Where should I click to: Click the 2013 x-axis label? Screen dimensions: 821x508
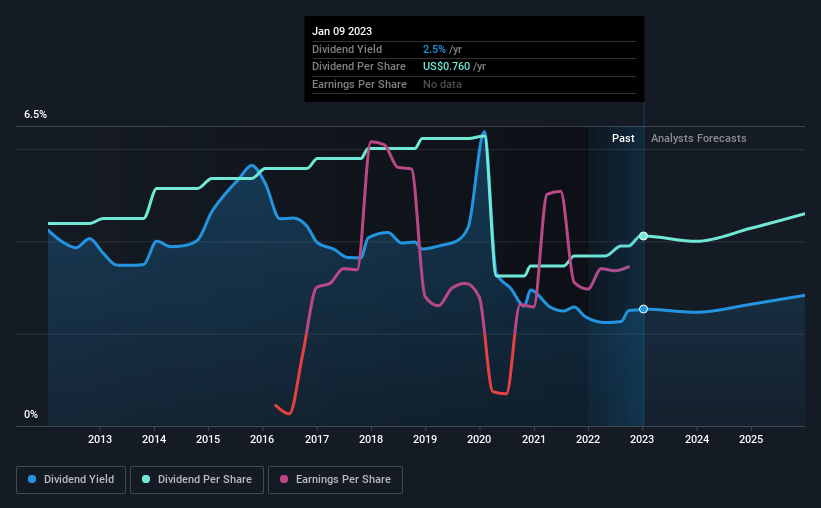[x=99, y=439]
